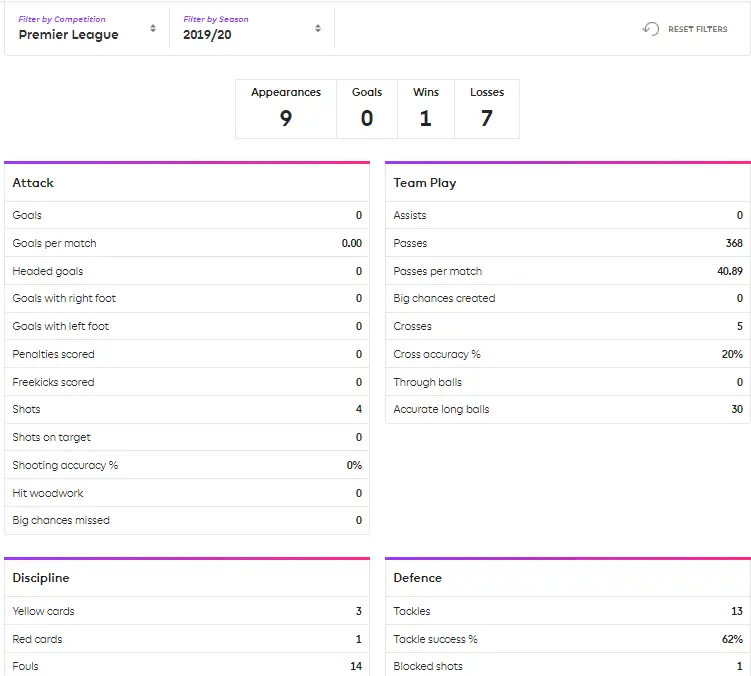
Task: Select the Wins summary stat box
Action: point(426,109)
